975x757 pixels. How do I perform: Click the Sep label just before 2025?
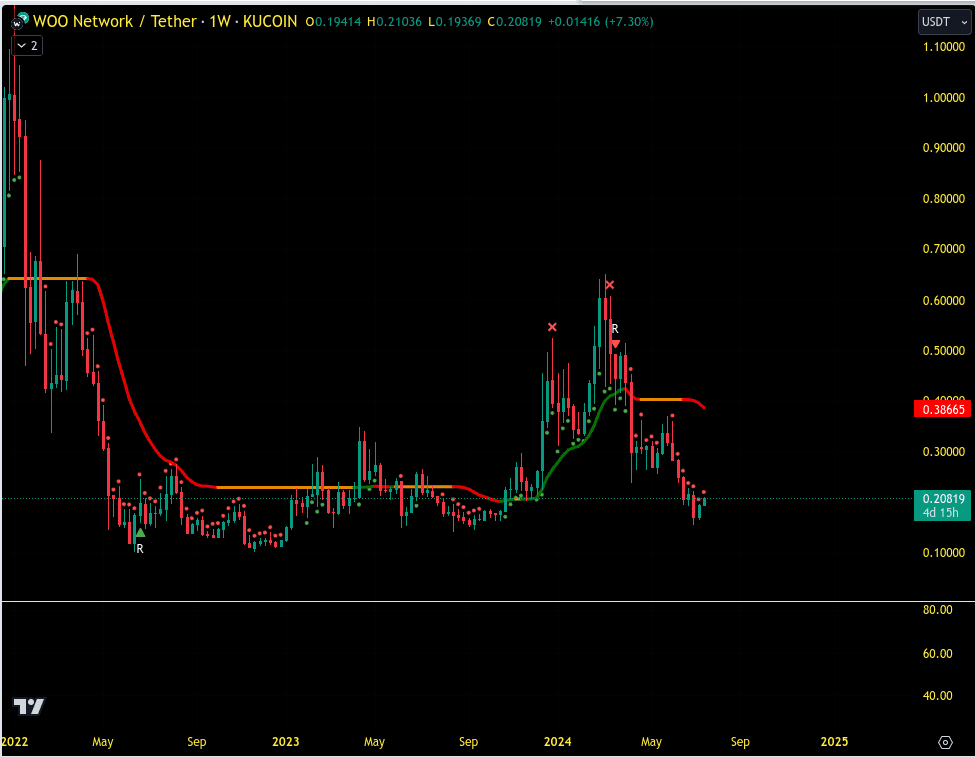pos(740,742)
